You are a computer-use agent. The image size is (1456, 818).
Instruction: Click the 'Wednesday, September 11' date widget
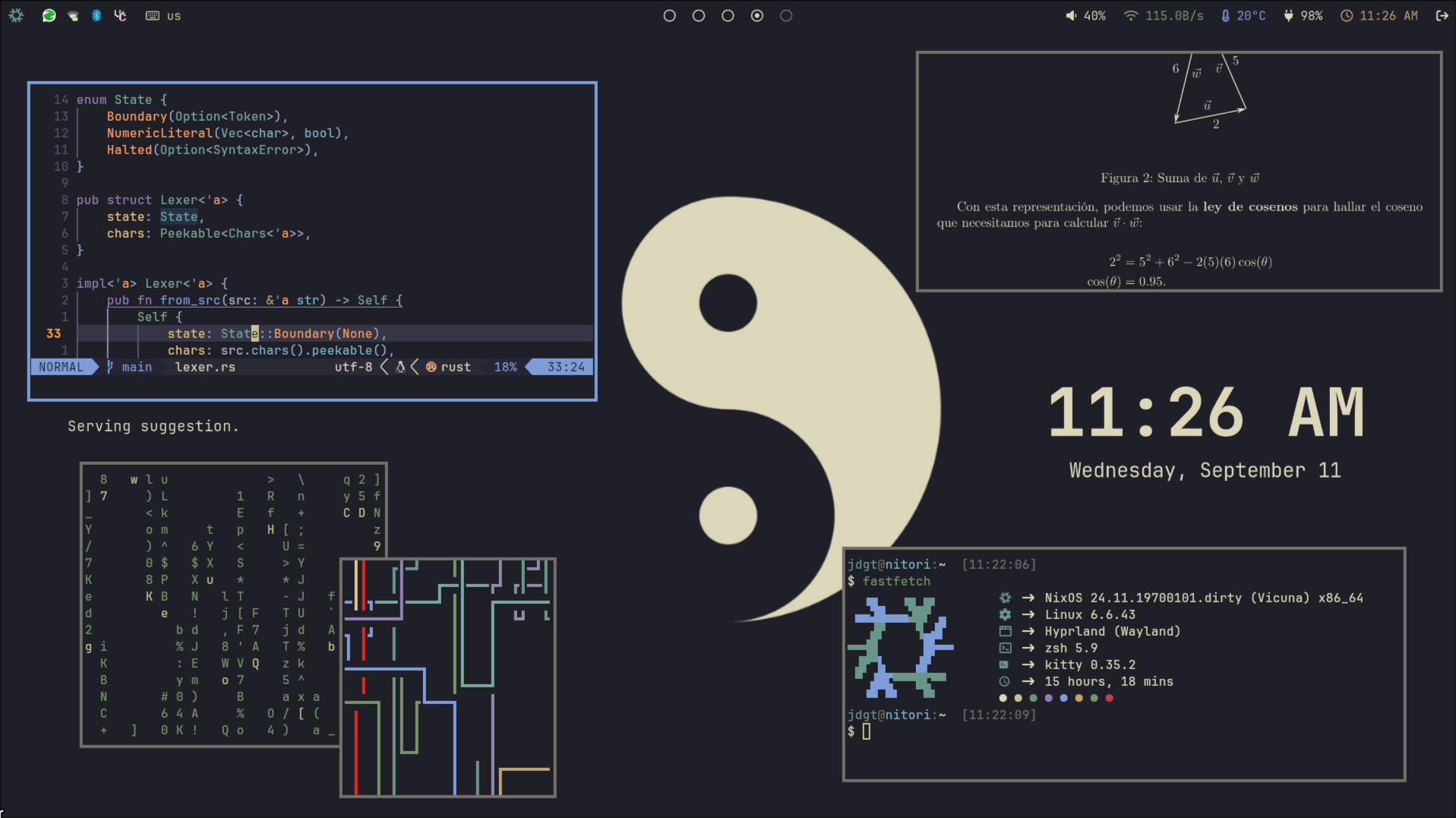click(x=1205, y=471)
